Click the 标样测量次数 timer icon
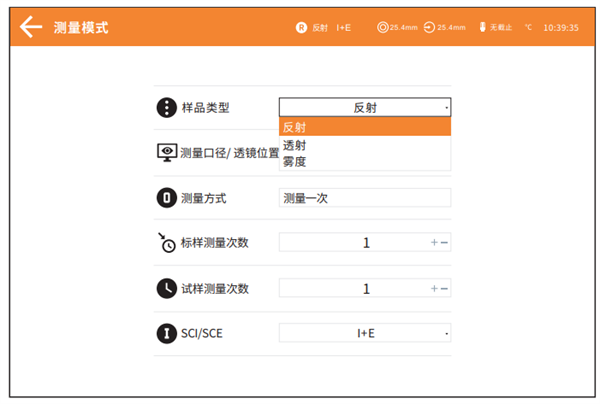 pos(166,242)
